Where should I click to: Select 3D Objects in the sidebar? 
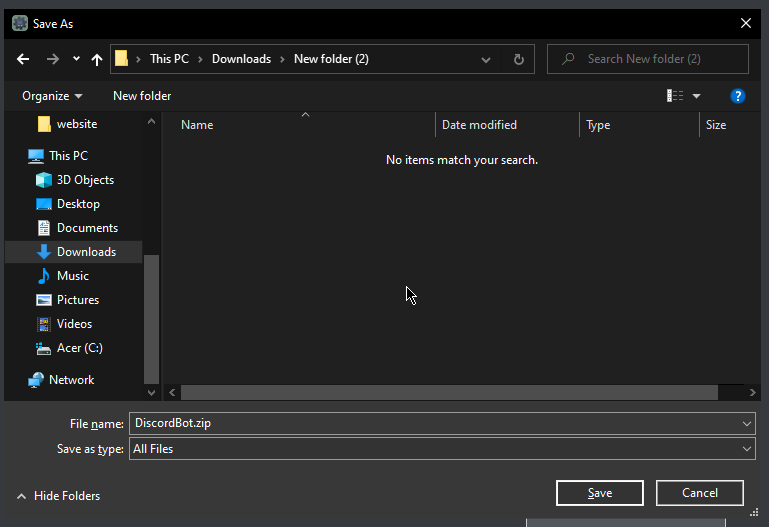click(x=85, y=180)
